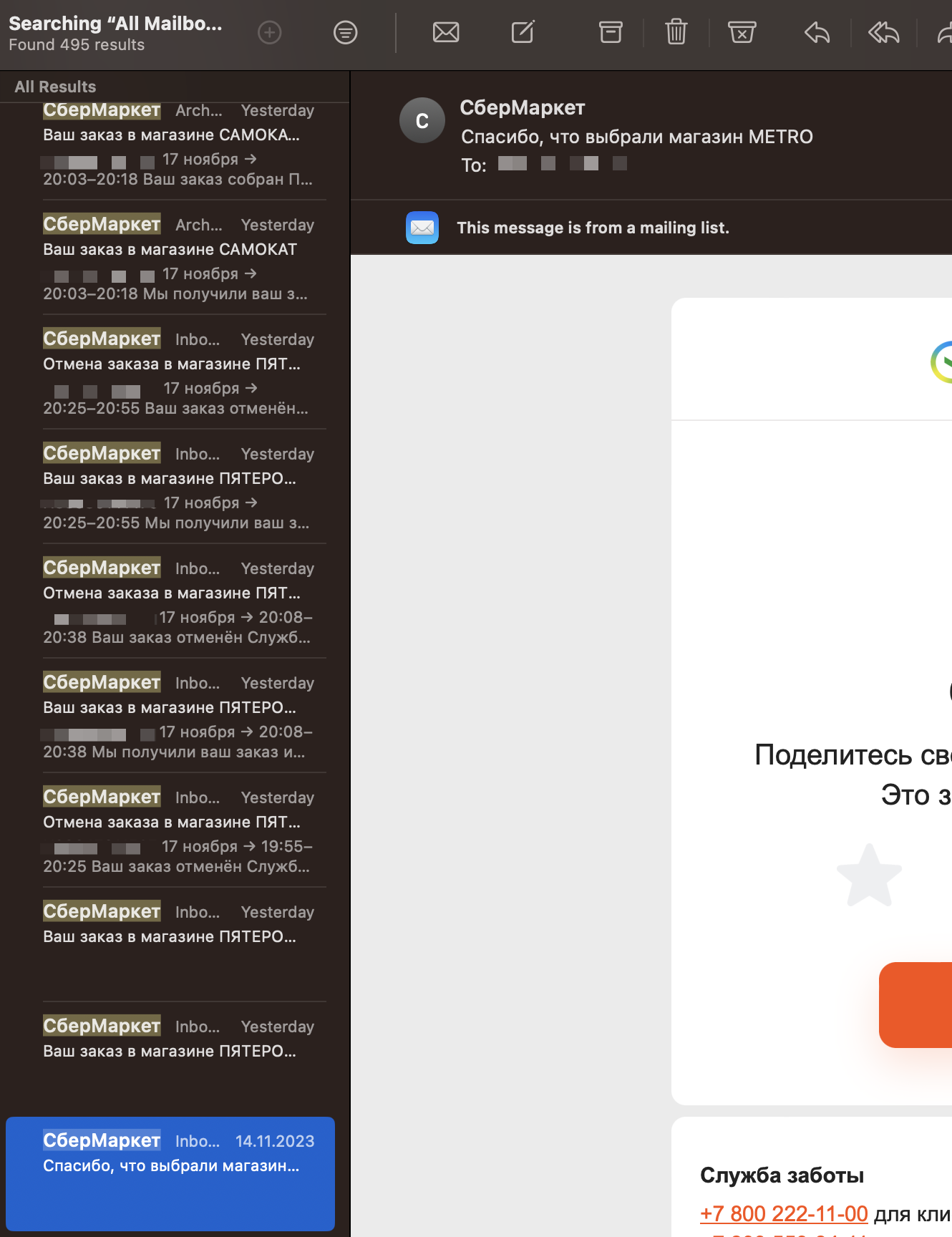Reply all using the double-arrow icon
The width and height of the screenshot is (952, 1237).
[x=884, y=32]
